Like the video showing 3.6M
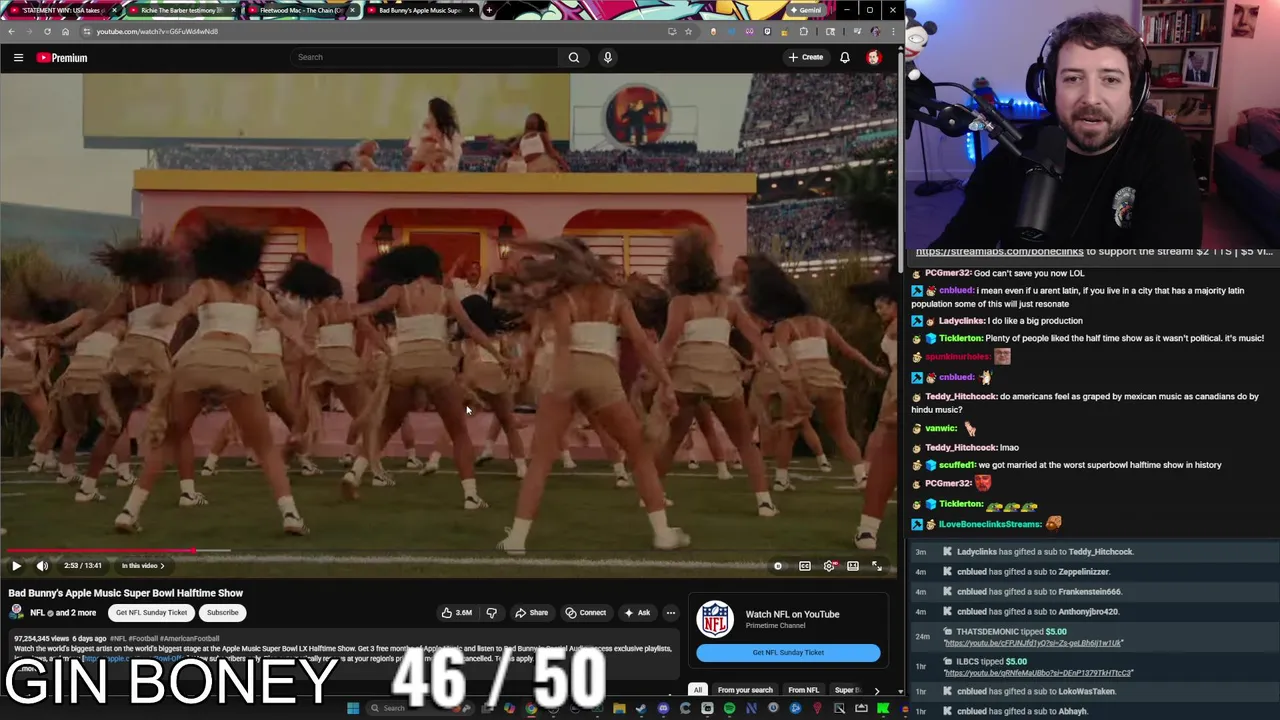The image size is (1280, 720). pyautogui.click(x=457, y=613)
